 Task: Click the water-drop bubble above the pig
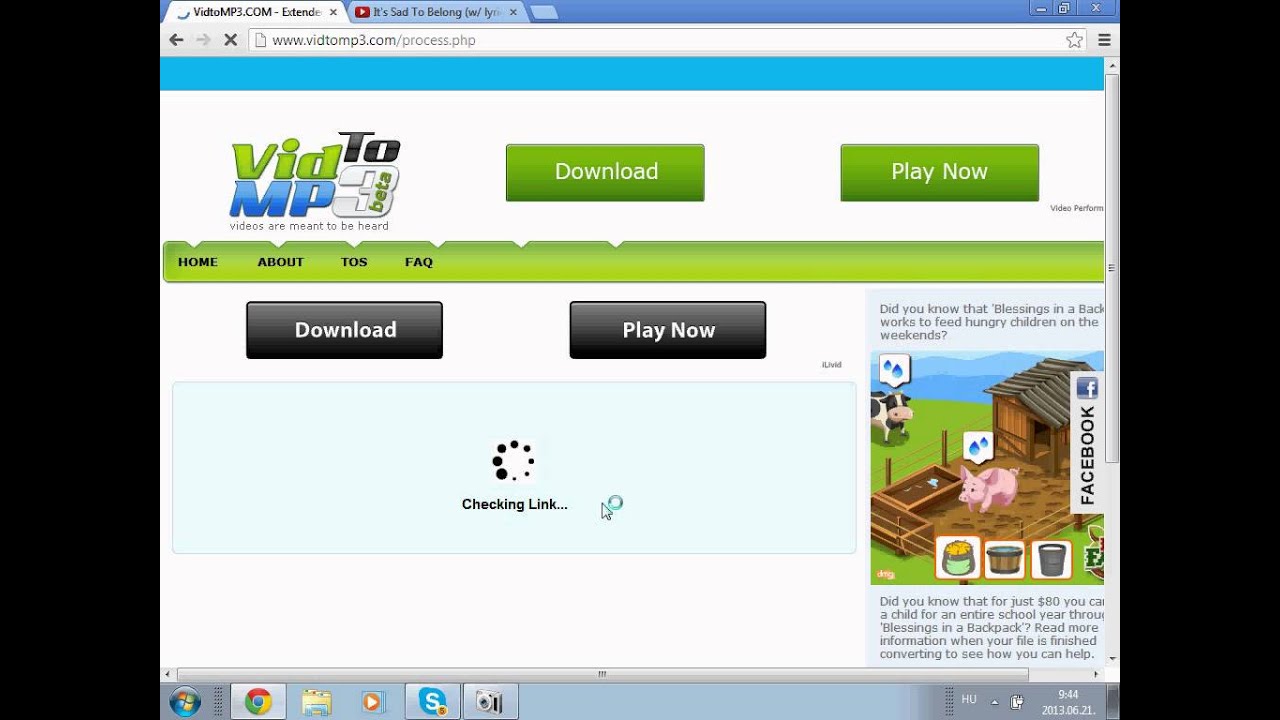(978, 446)
